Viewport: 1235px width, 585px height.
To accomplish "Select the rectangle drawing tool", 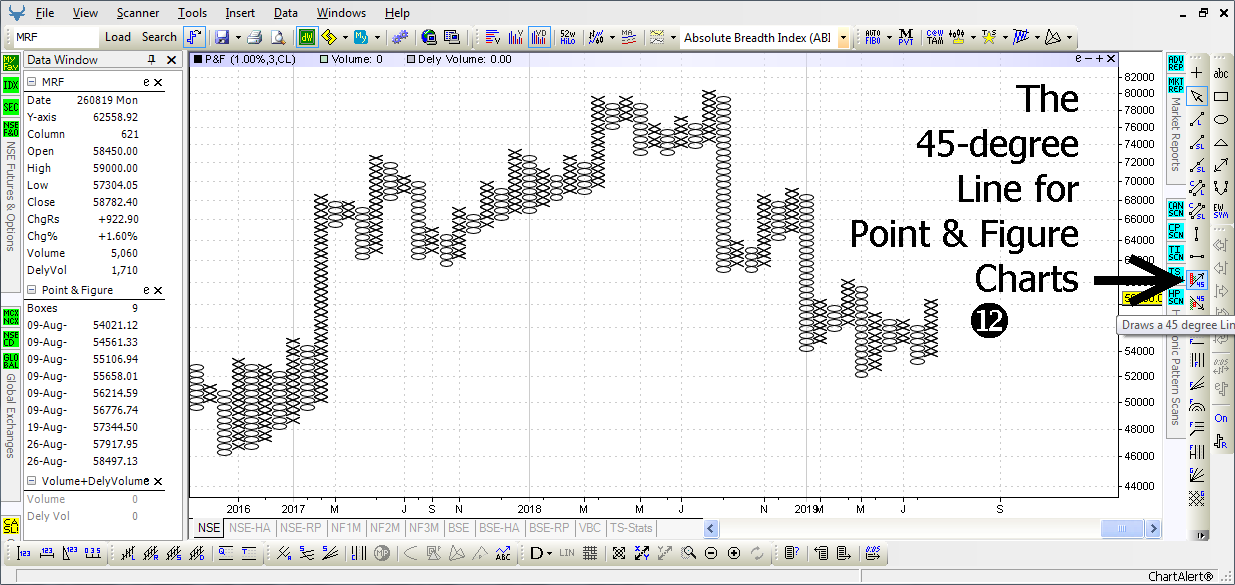I will point(1221,96).
